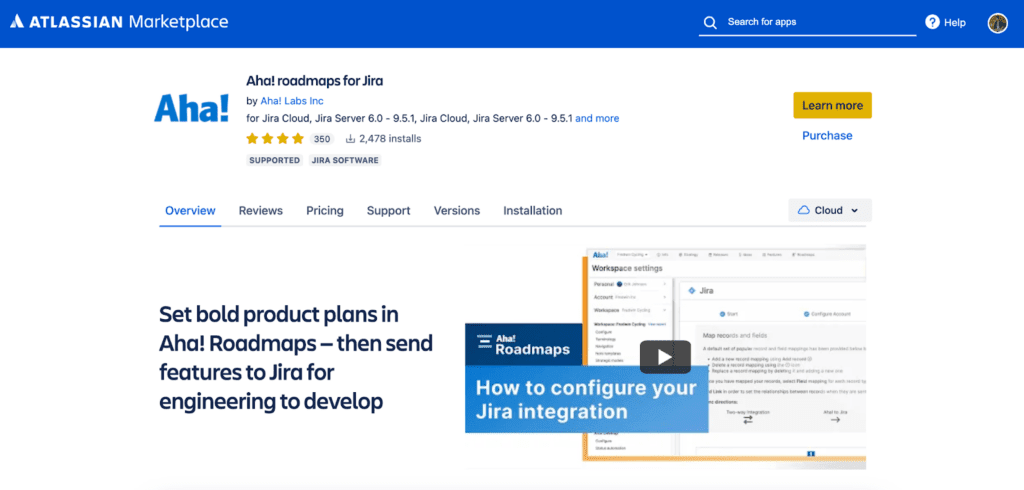Click the video thumbnail title banner

(x=586, y=399)
